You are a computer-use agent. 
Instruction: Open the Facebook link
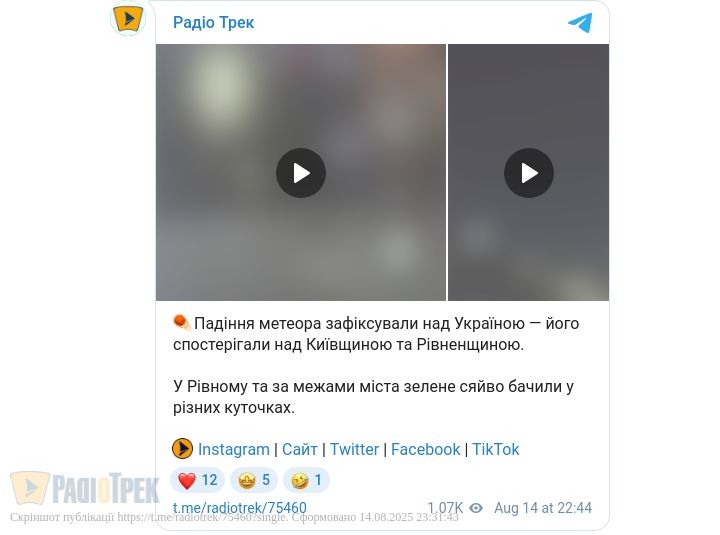click(426, 449)
